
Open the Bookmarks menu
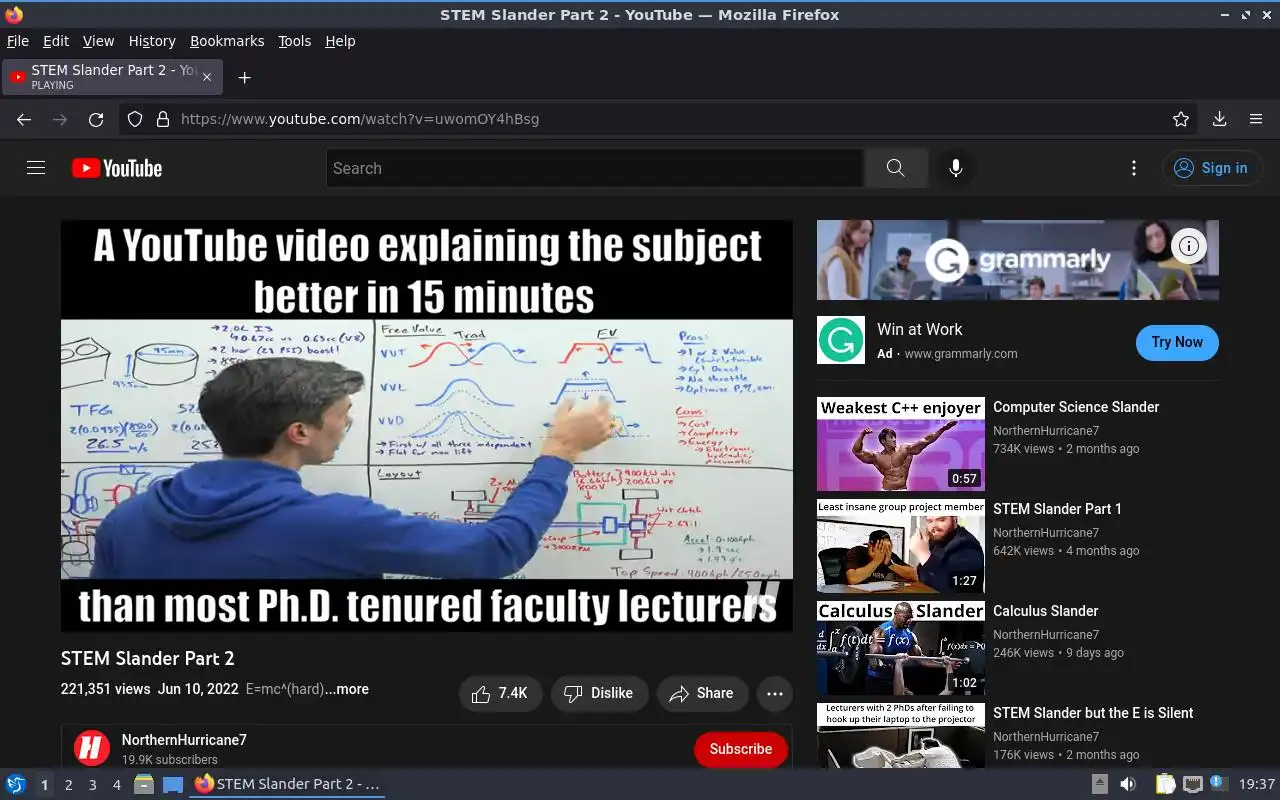tap(227, 41)
